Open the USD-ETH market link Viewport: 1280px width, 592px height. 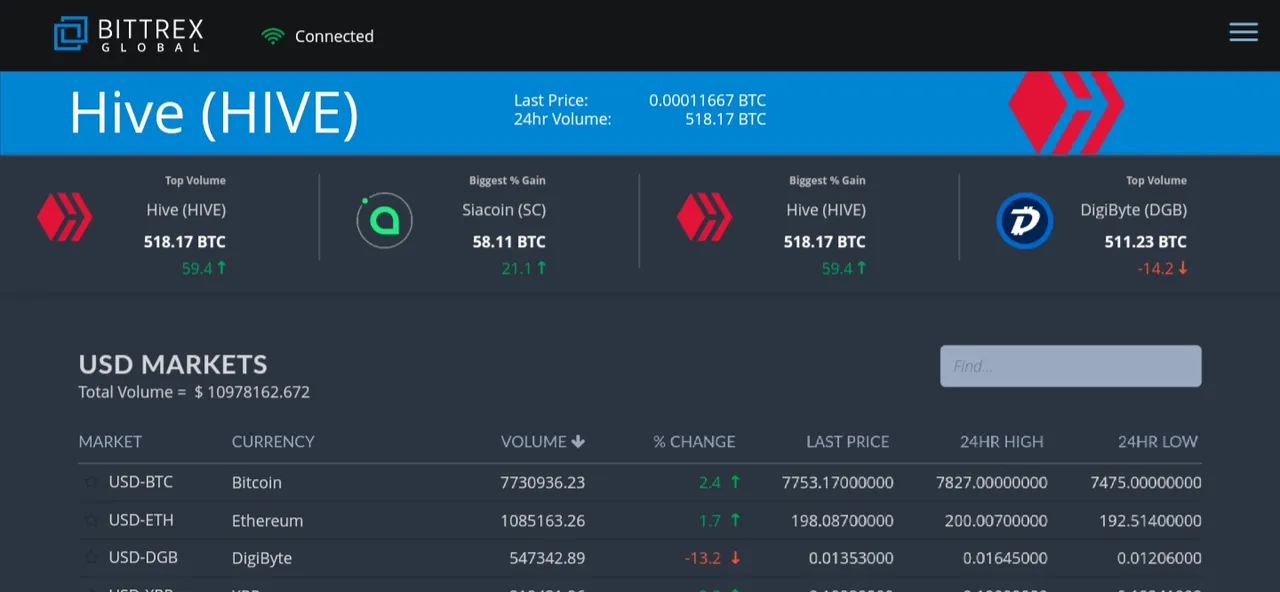141,520
